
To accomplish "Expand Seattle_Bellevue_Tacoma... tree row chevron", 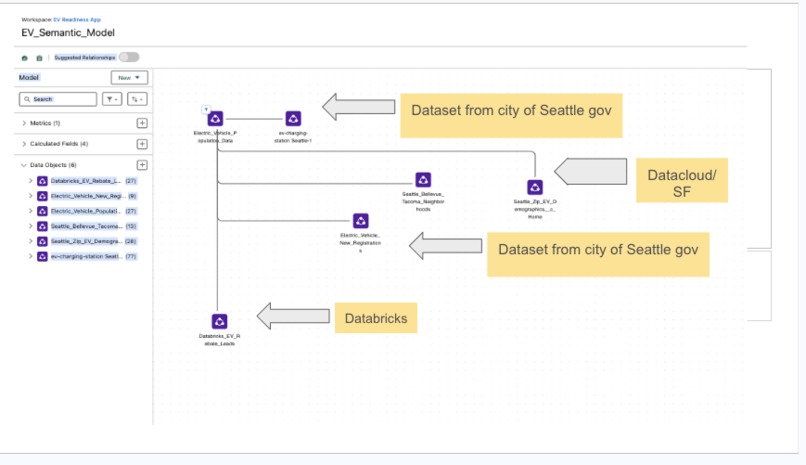I will [30, 226].
